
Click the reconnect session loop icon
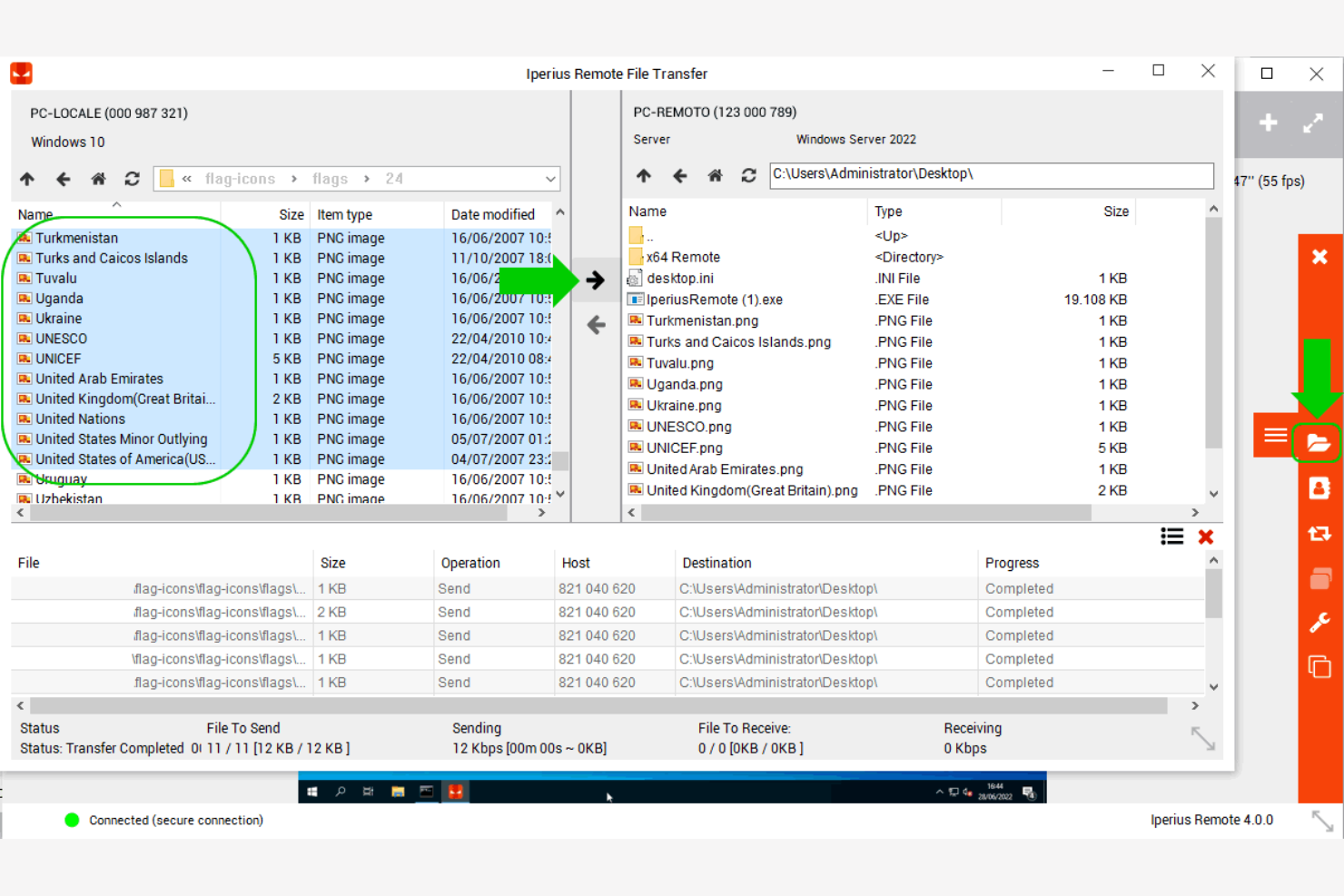point(1318,533)
